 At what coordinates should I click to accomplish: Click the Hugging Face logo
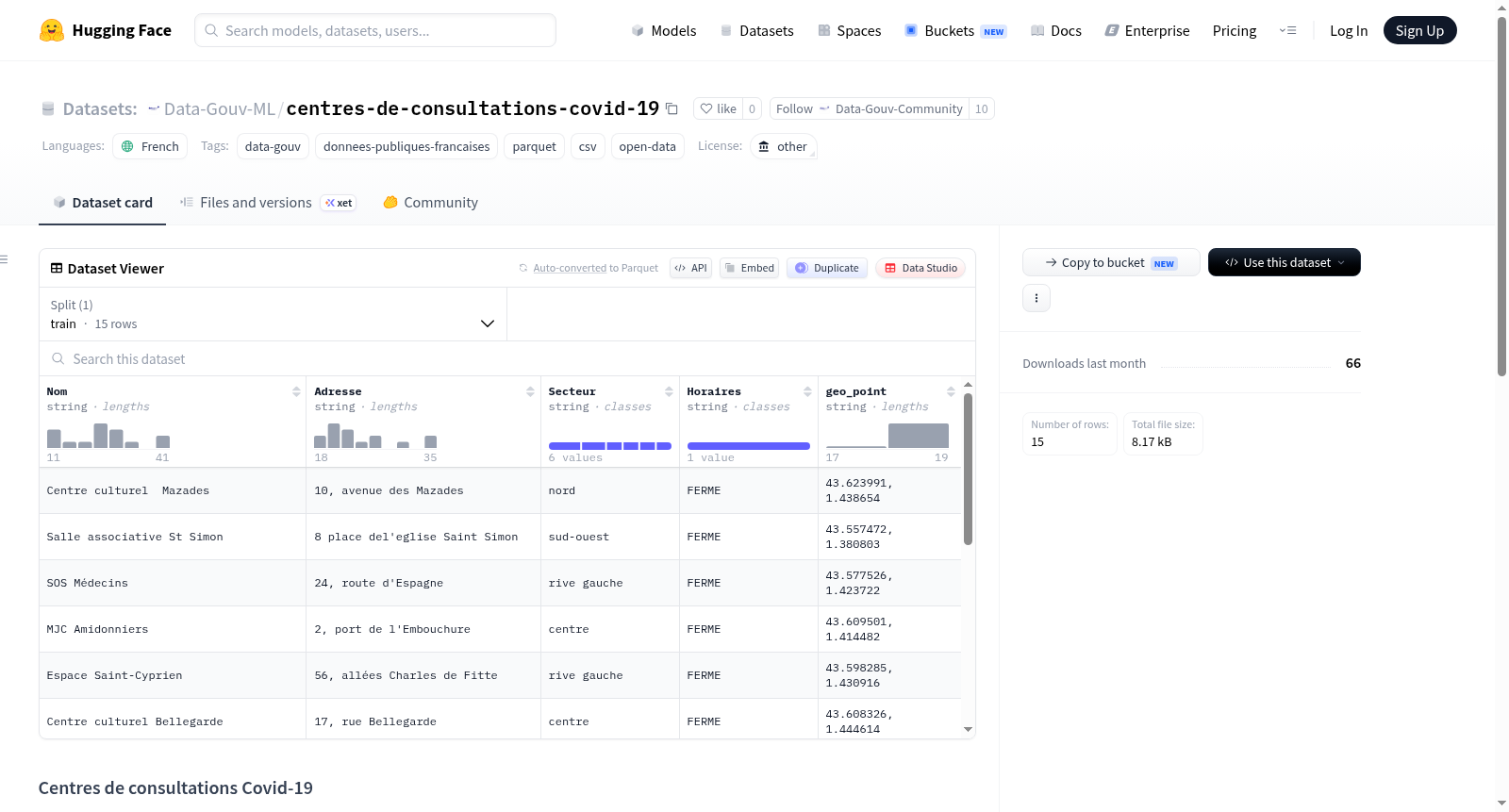[x=52, y=30]
